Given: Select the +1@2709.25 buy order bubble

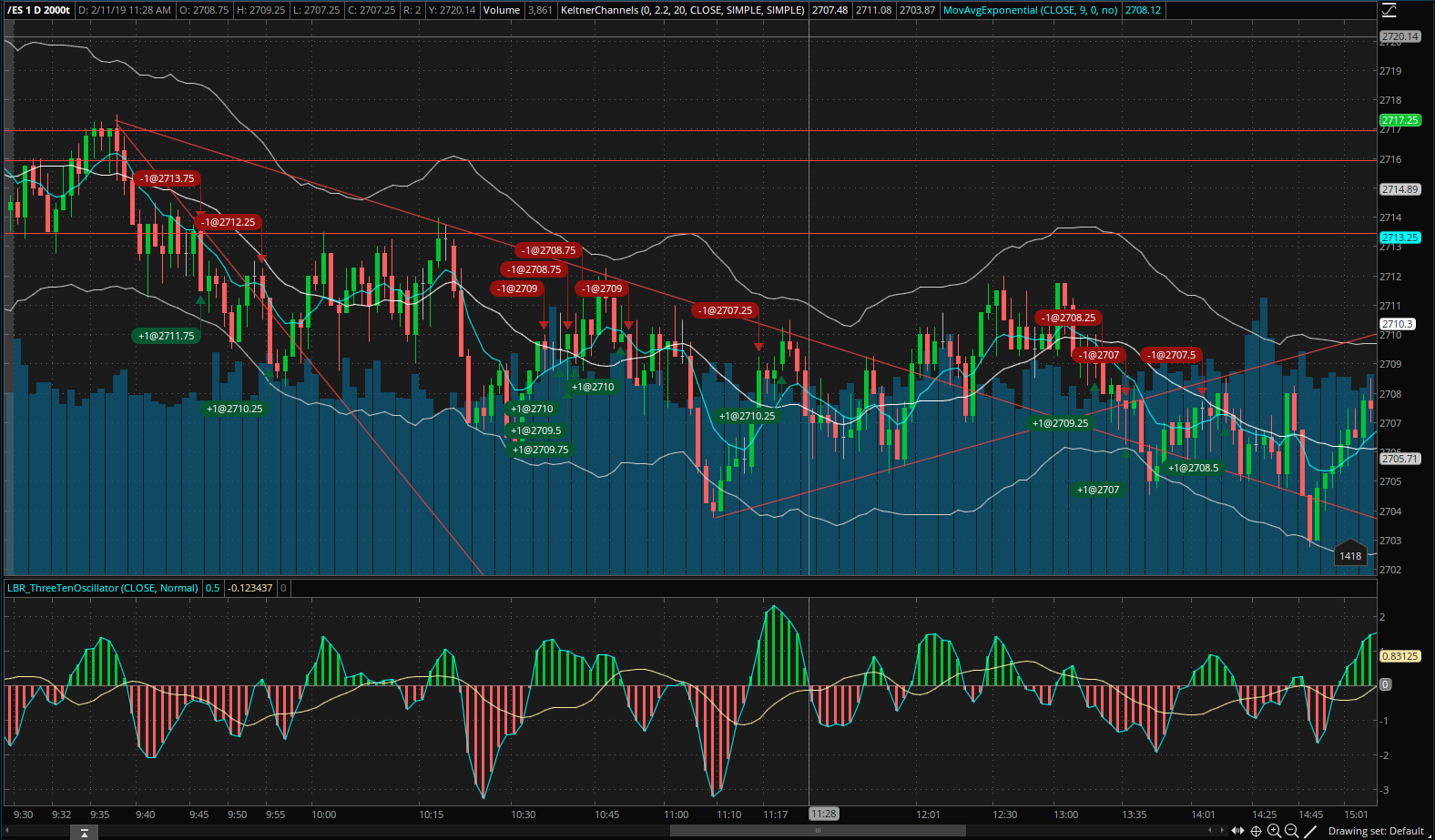Looking at the screenshot, I should tap(1060, 423).
